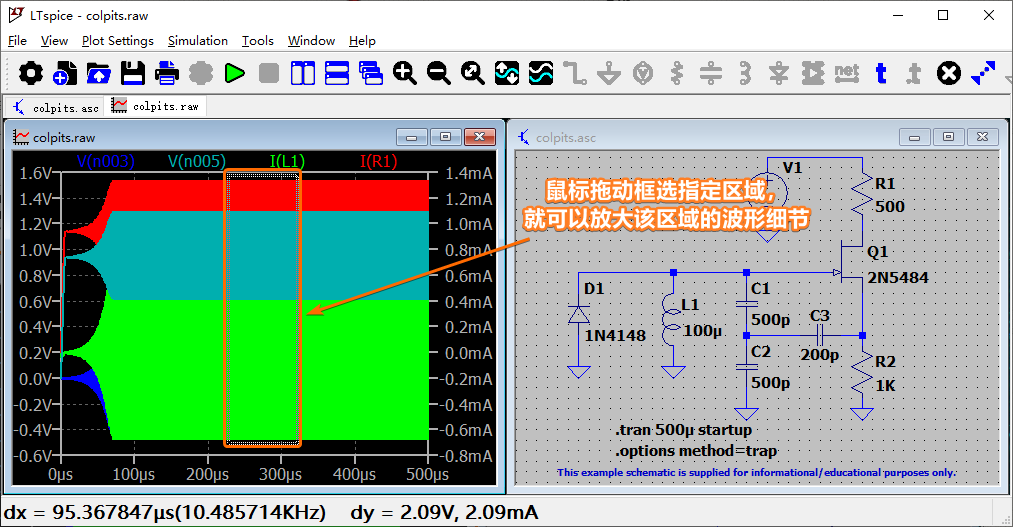Open the Simulation menu
The height and width of the screenshot is (527, 1013).
pyautogui.click(x=198, y=41)
